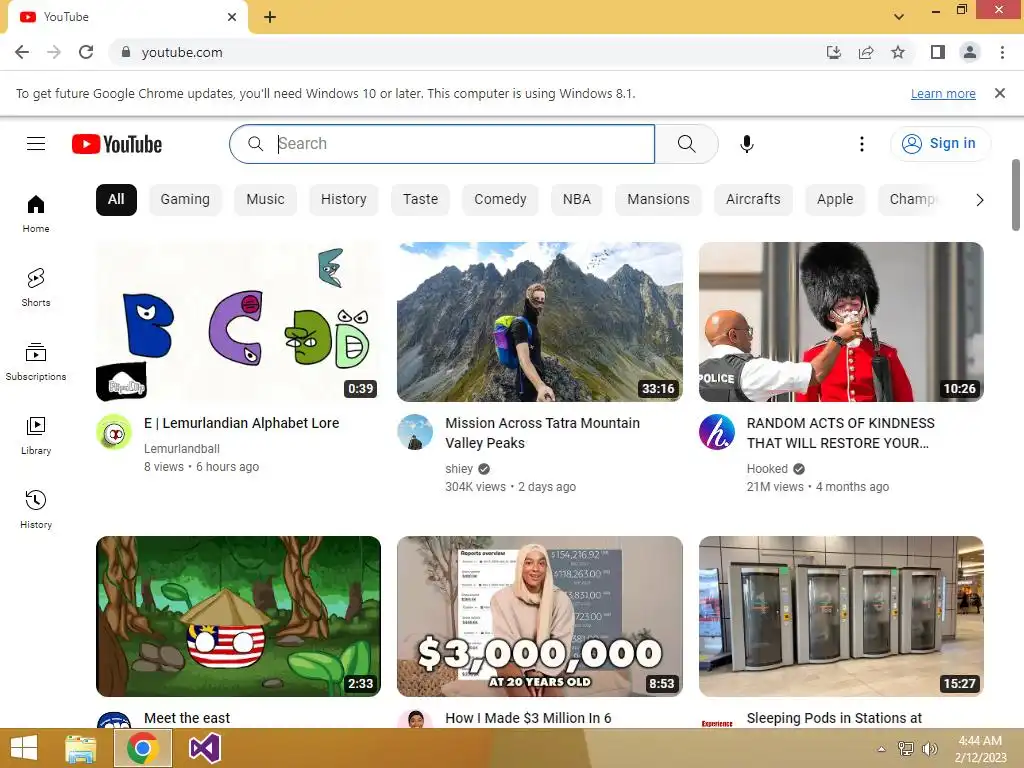Click the network tray icon
The height and width of the screenshot is (768, 1024).
[x=906, y=749]
